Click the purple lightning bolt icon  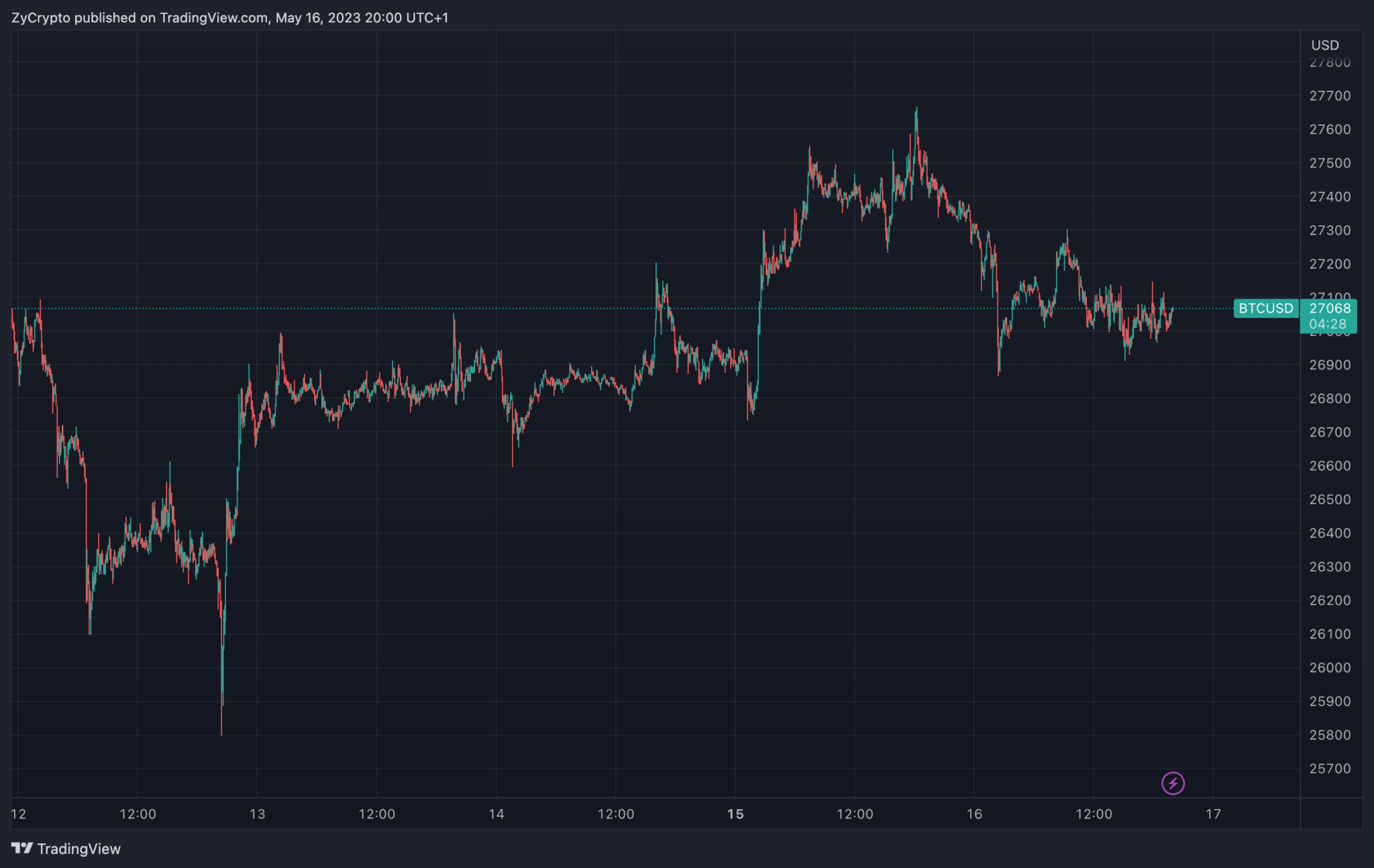1173,783
